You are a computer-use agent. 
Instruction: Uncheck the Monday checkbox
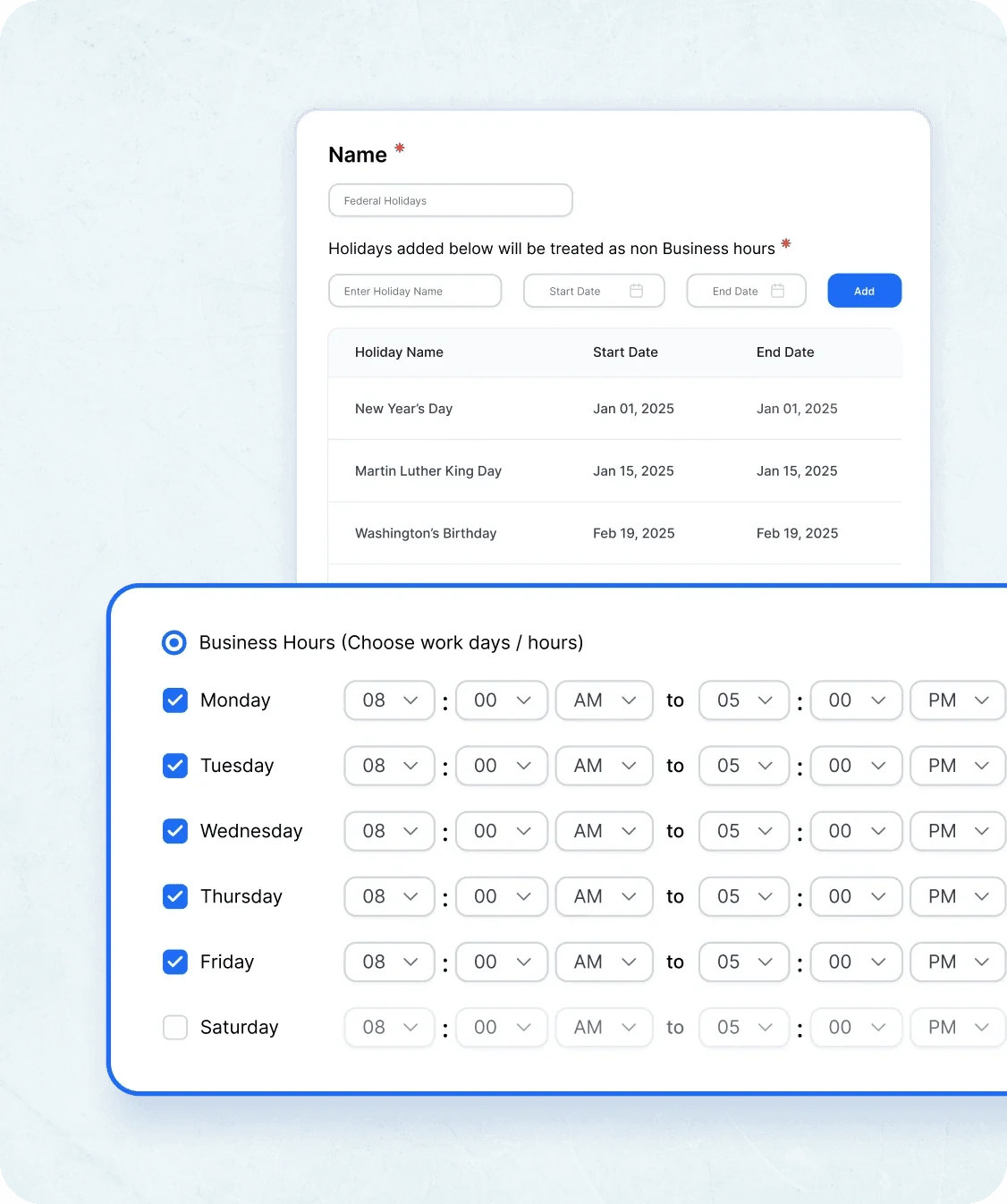(175, 700)
